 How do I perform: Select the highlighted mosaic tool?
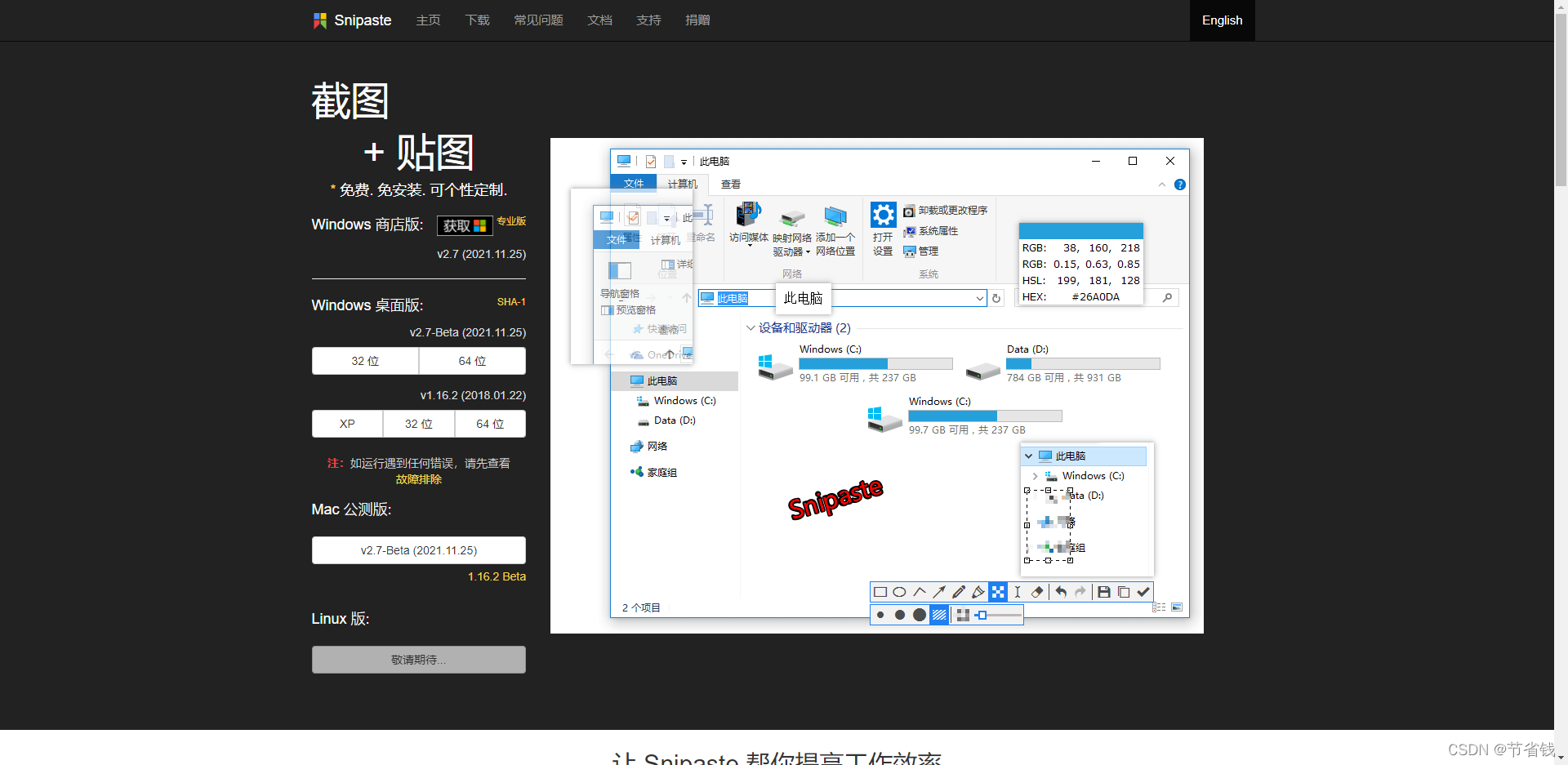pyautogui.click(x=998, y=592)
